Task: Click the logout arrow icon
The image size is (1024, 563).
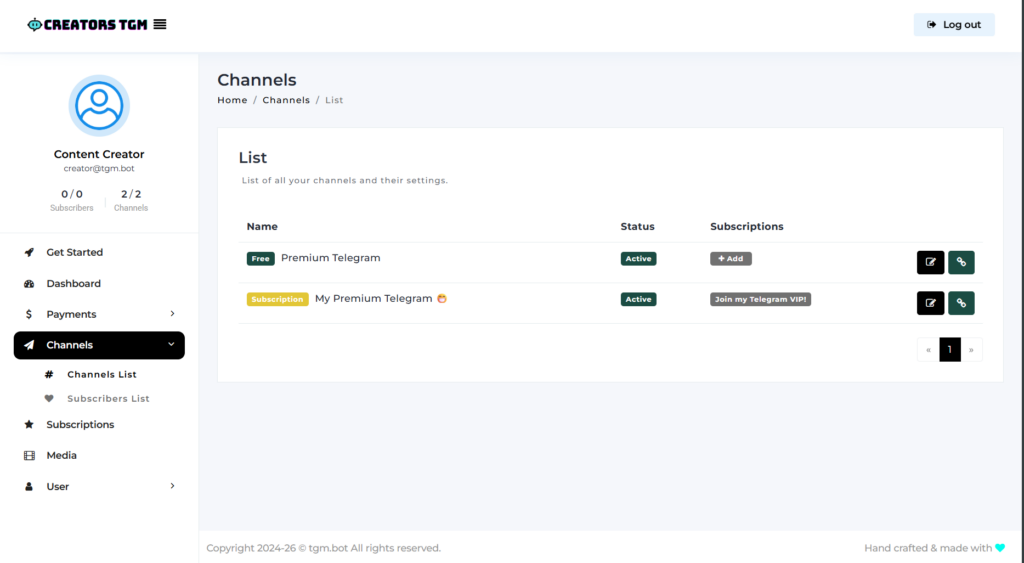Action: point(932,25)
